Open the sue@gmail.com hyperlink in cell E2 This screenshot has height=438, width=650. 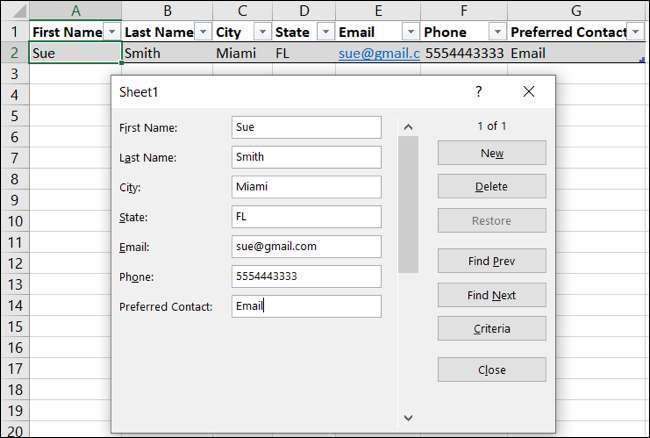pyautogui.click(x=375, y=52)
